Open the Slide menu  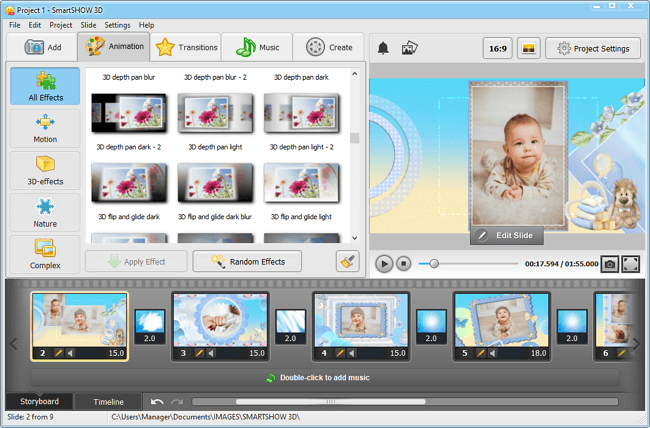(88, 25)
